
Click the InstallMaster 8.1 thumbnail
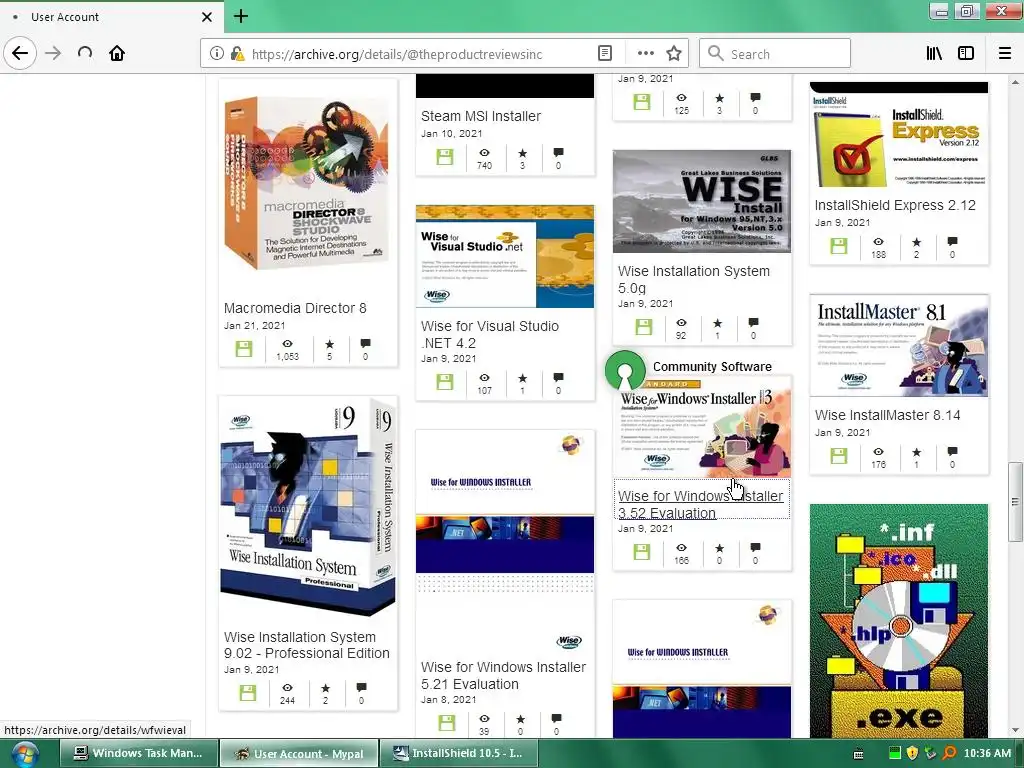tap(899, 345)
